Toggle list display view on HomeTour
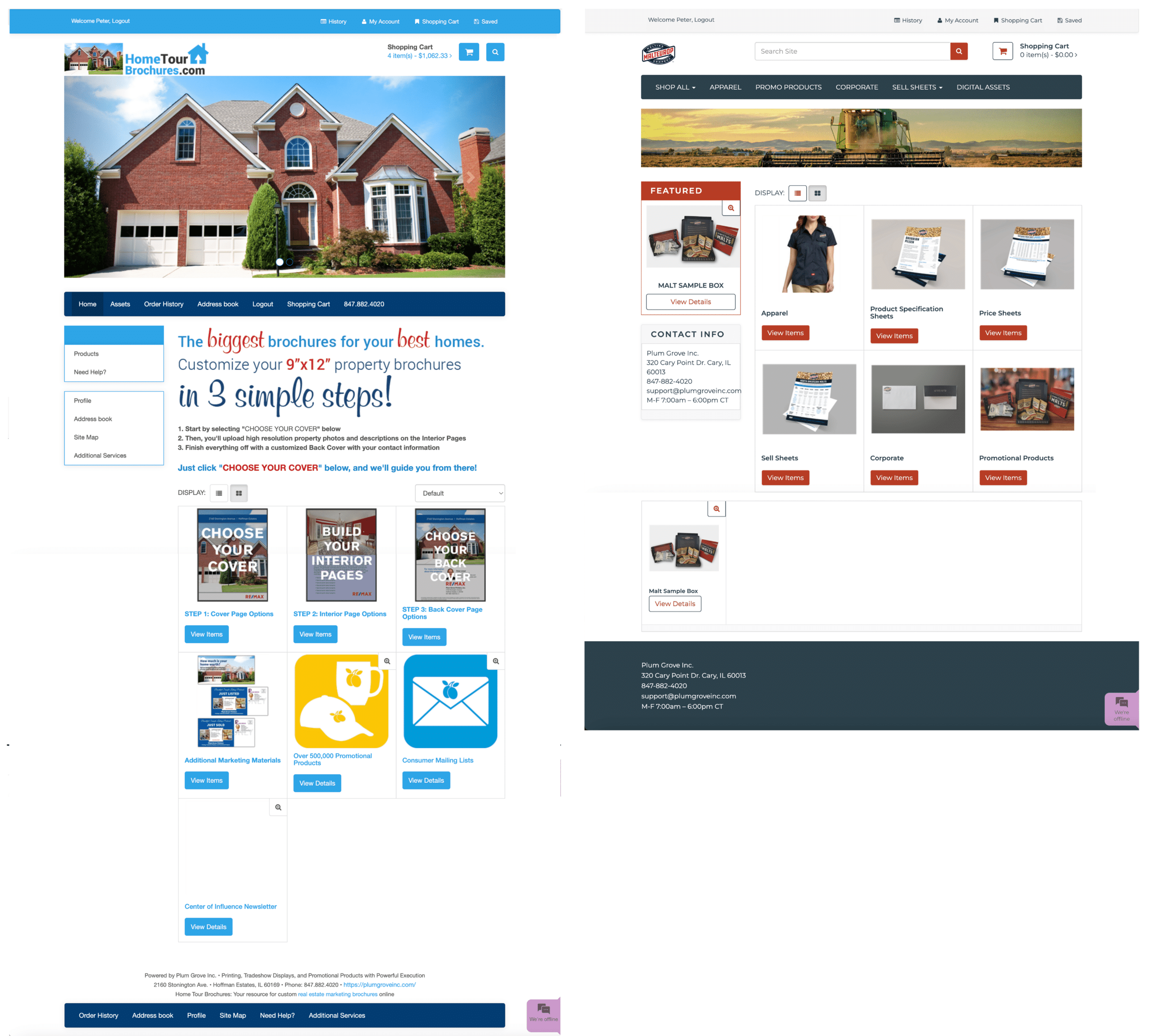The height and width of the screenshot is (1036, 1154). [x=219, y=492]
